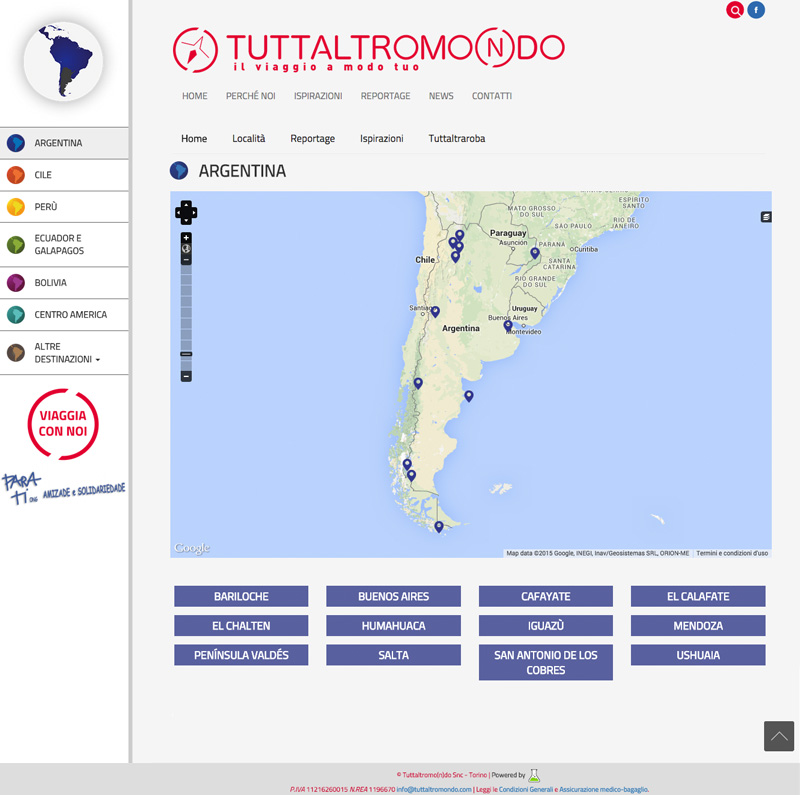
Task: Open Termini e condizioni d'uso map link
Action: (732, 553)
